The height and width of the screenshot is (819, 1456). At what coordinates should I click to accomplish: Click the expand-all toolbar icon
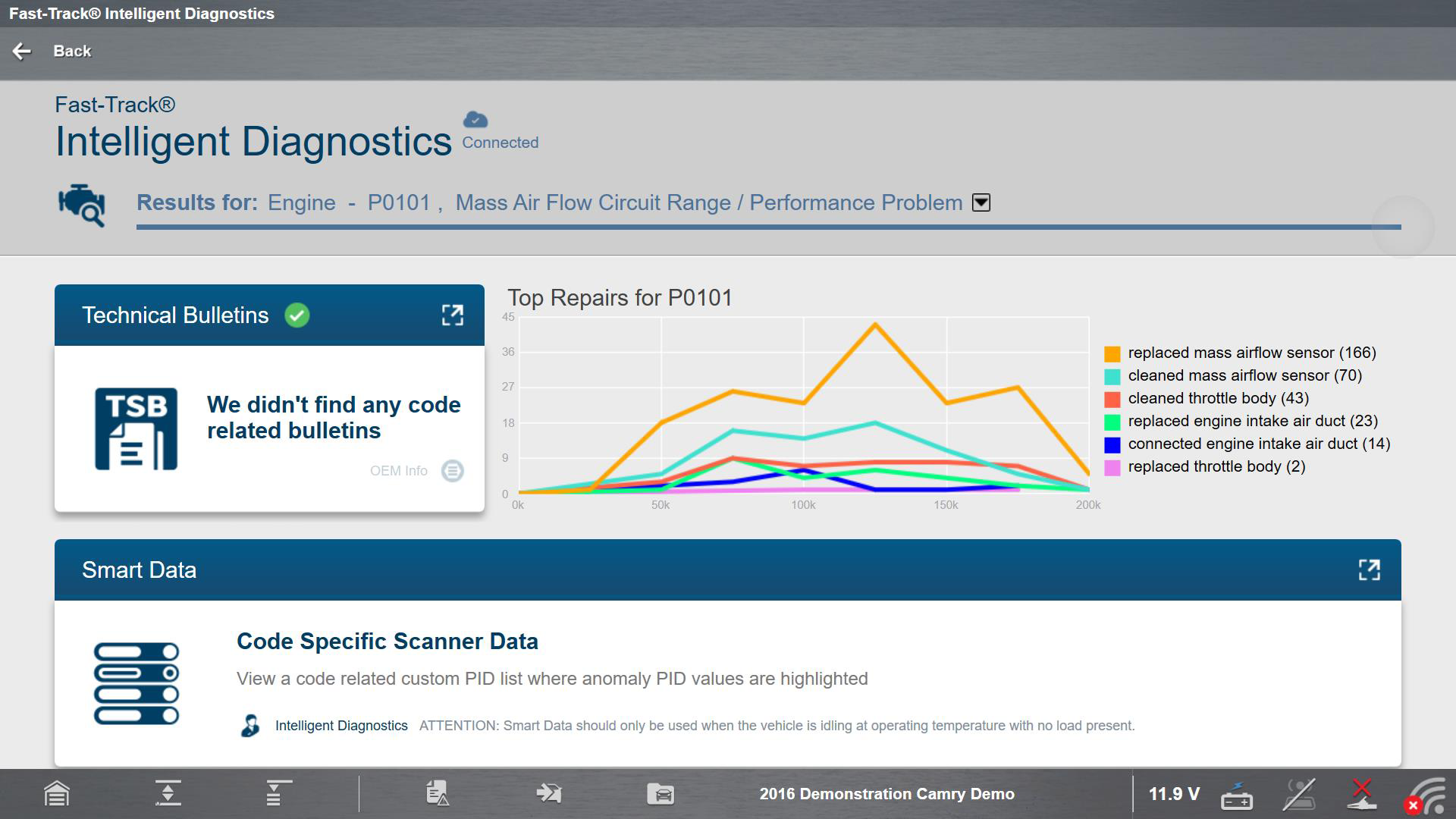[168, 793]
